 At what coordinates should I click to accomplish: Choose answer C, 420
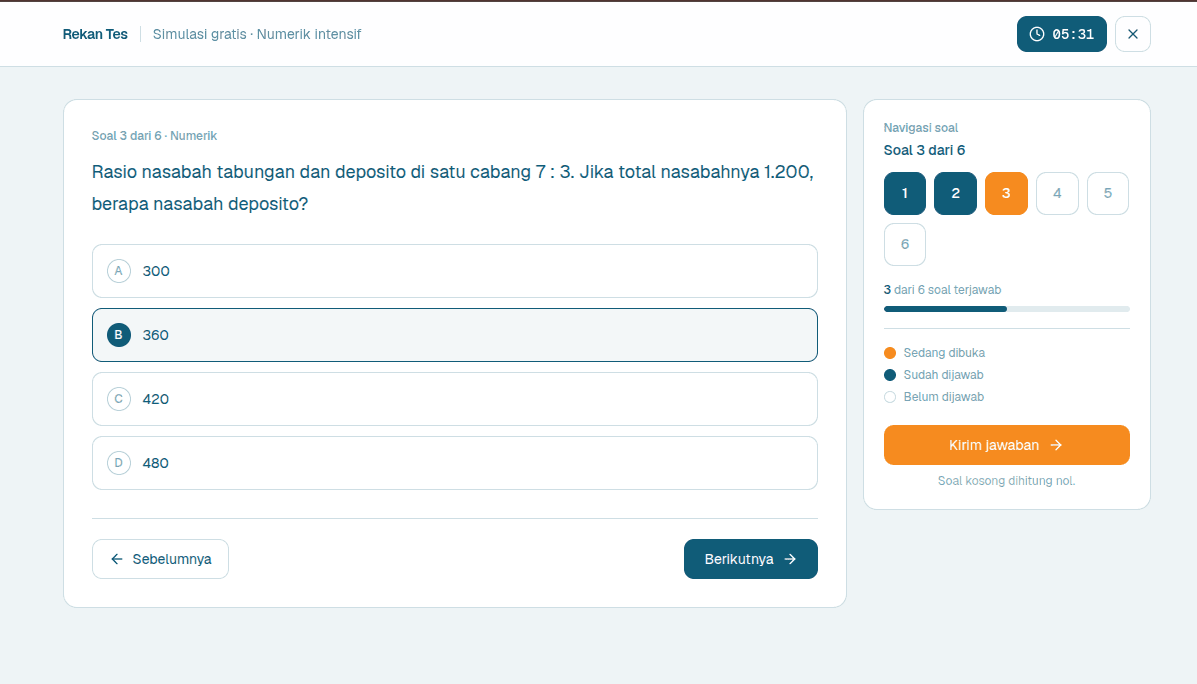(x=455, y=399)
